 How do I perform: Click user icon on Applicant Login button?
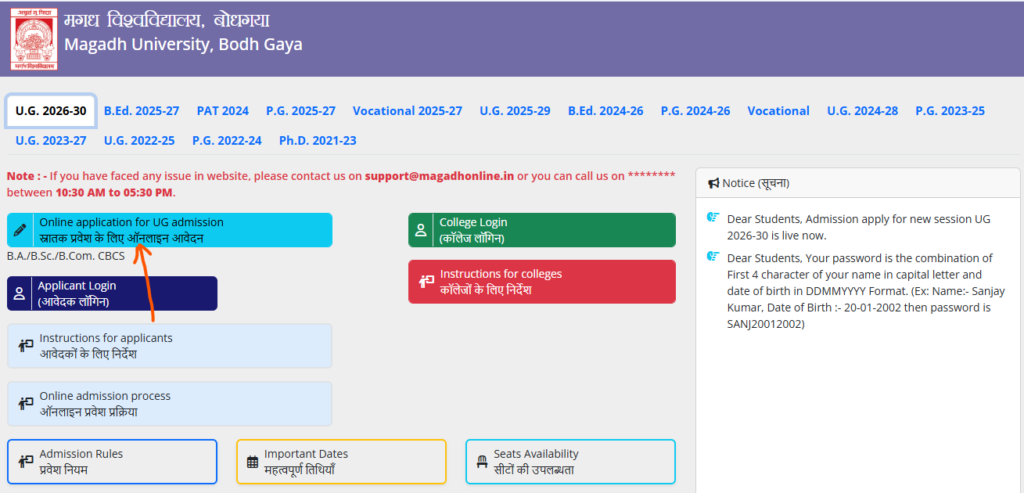pyautogui.click(x=20, y=293)
